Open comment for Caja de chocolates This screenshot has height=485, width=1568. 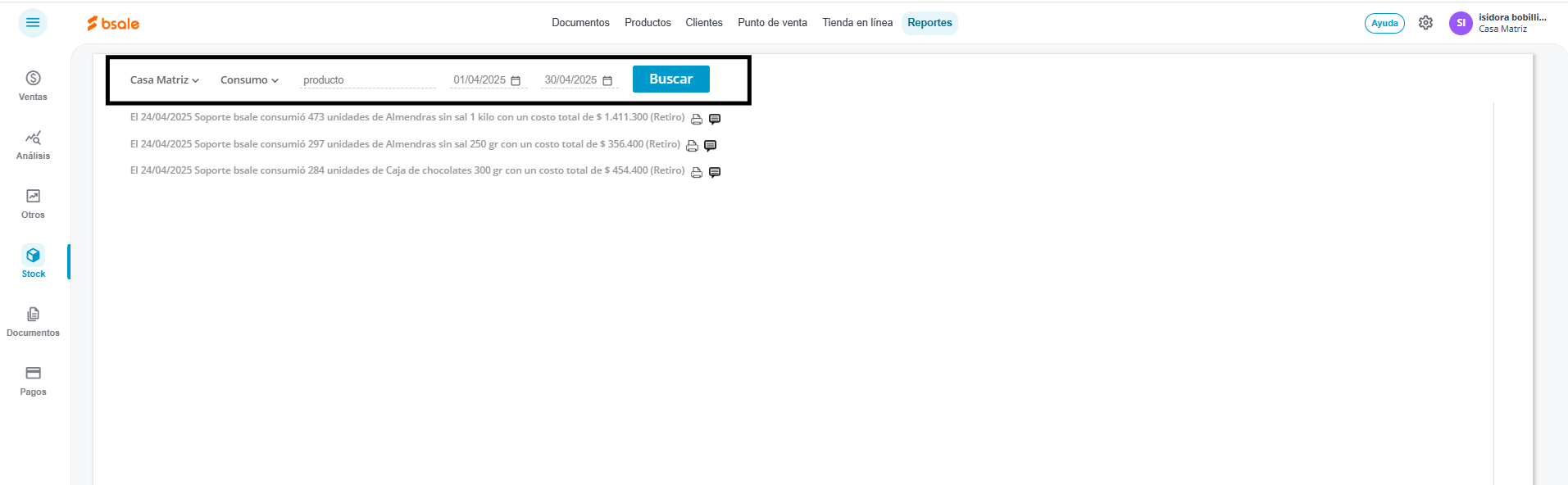715,172
